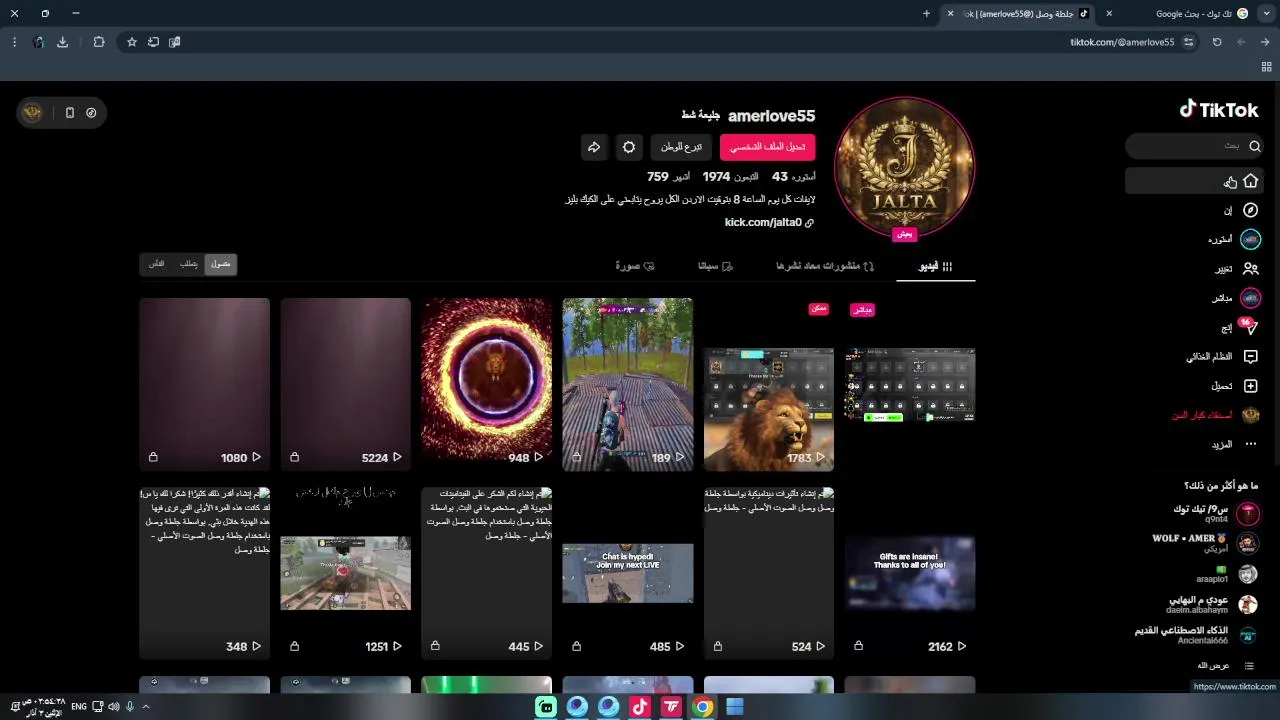Image resolution: width=1280 pixels, height=720 pixels.
Task: Open profile settings gear icon
Action: [x=628, y=147]
